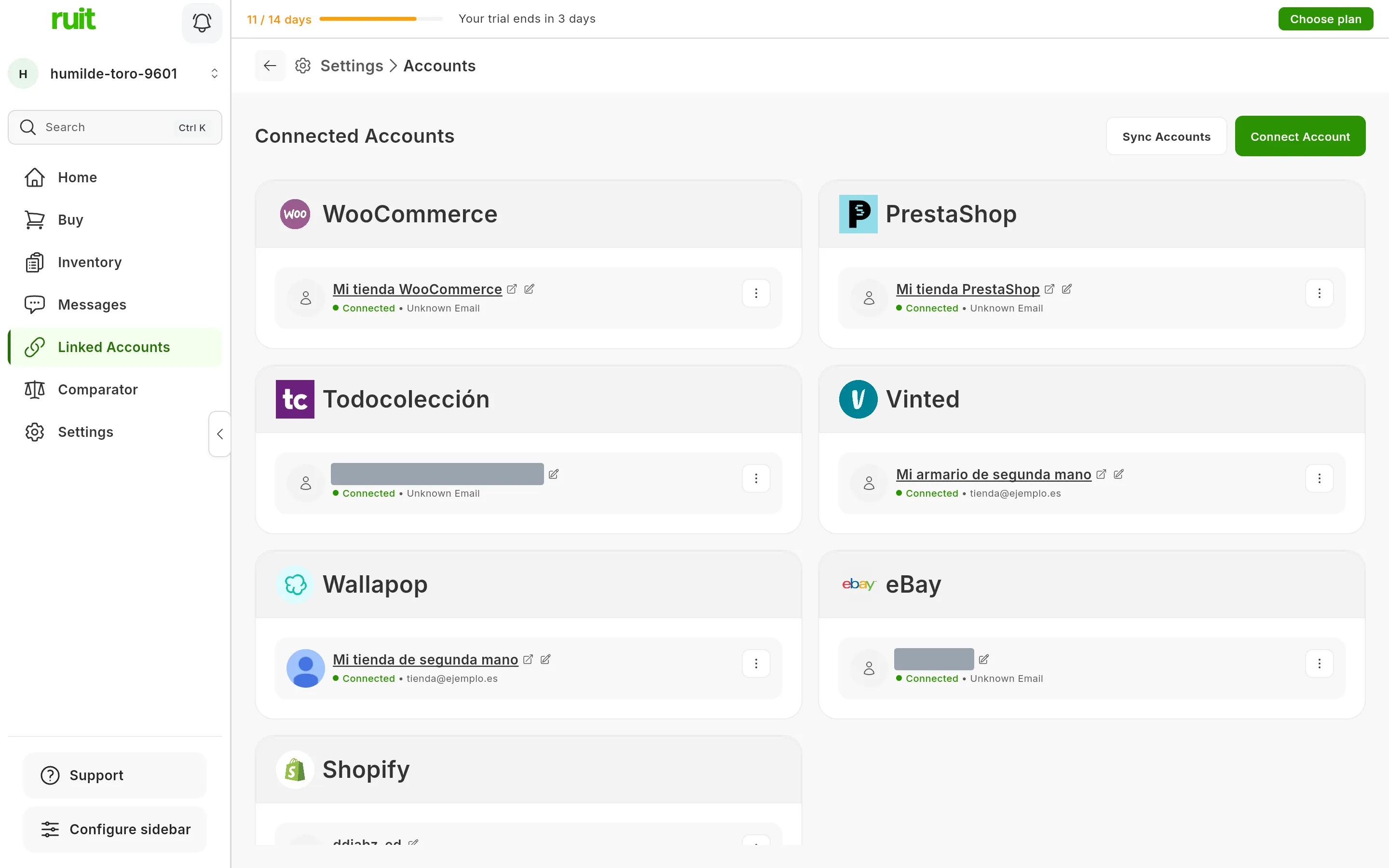Open Settings from the sidebar menu
1389x868 pixels.
pyautogui.click(x=115, y=432)
